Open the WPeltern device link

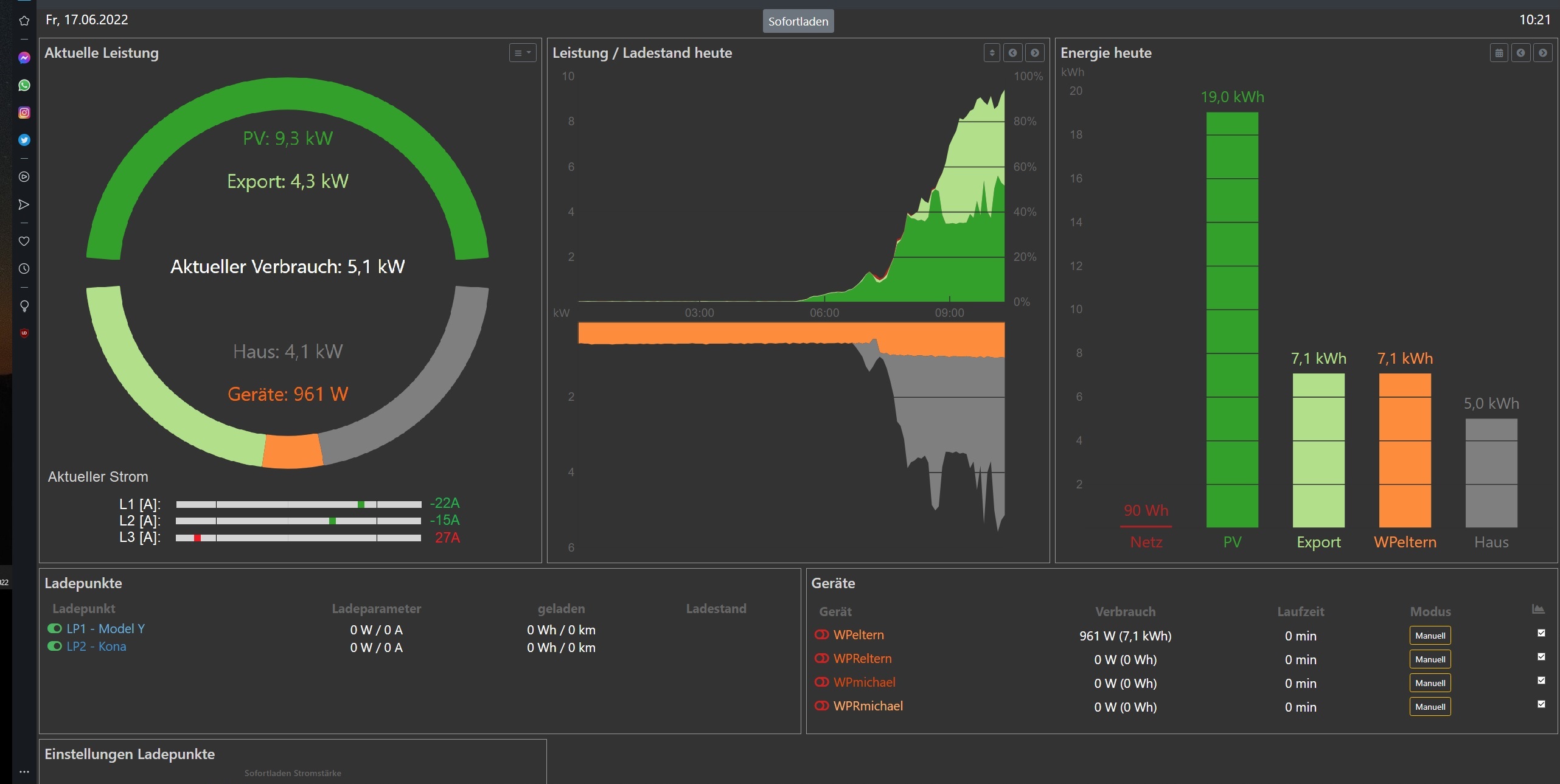858,634
